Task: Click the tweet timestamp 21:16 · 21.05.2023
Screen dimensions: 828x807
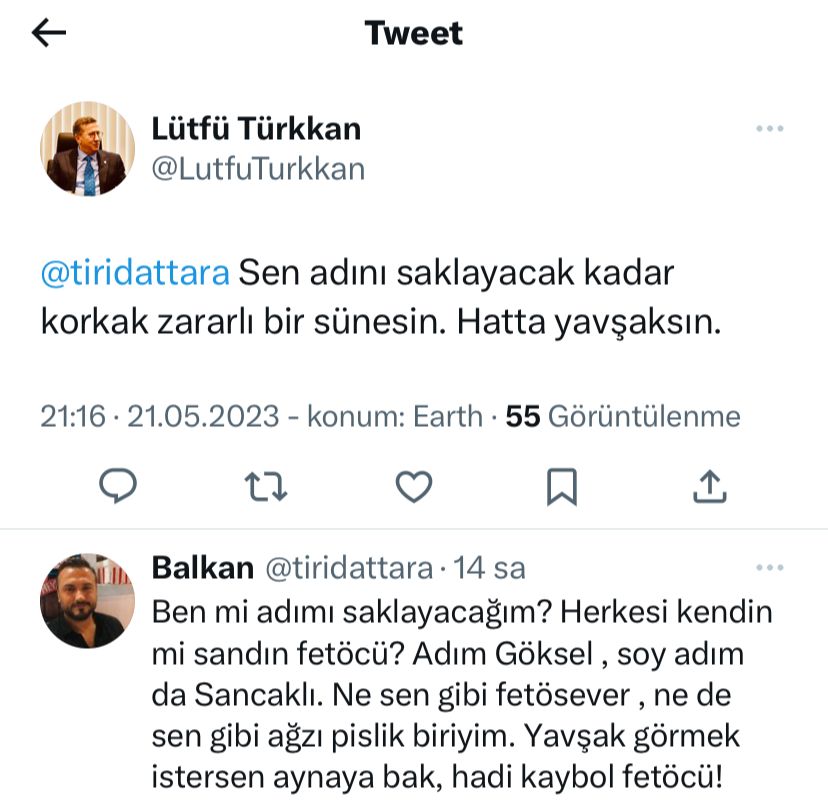Action: click(160, 416)
